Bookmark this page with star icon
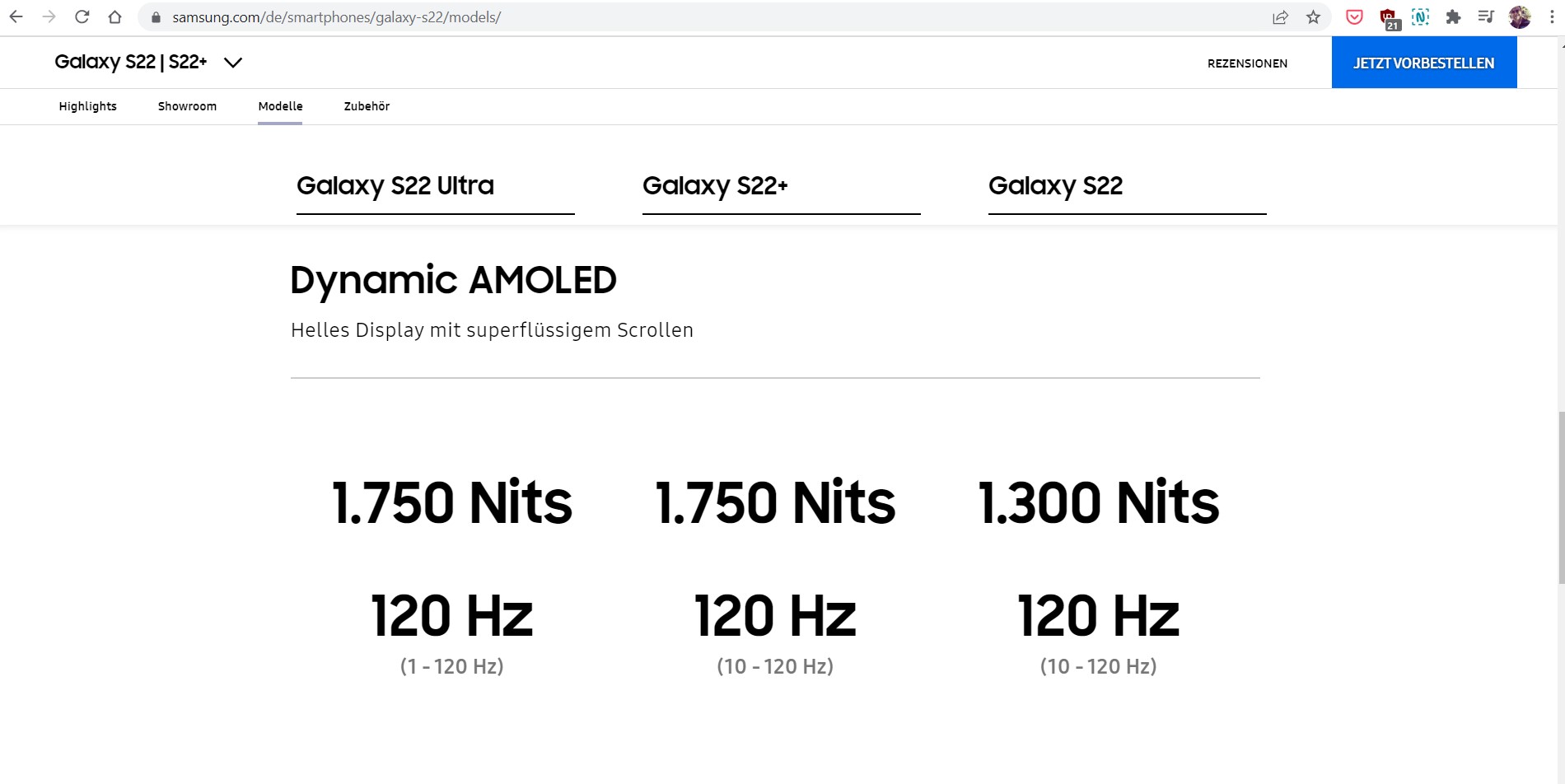Screen dimensions: 1565x784 pyautogui.click(x=1313, y=17)
